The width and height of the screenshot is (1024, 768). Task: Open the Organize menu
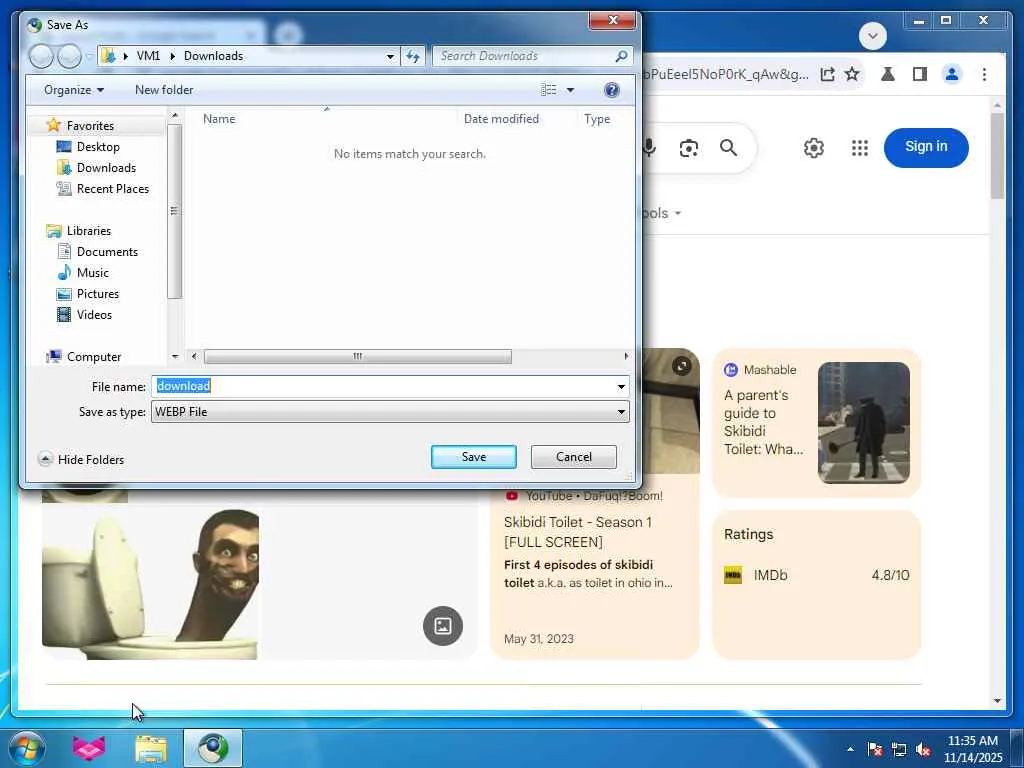click(74, 90)
